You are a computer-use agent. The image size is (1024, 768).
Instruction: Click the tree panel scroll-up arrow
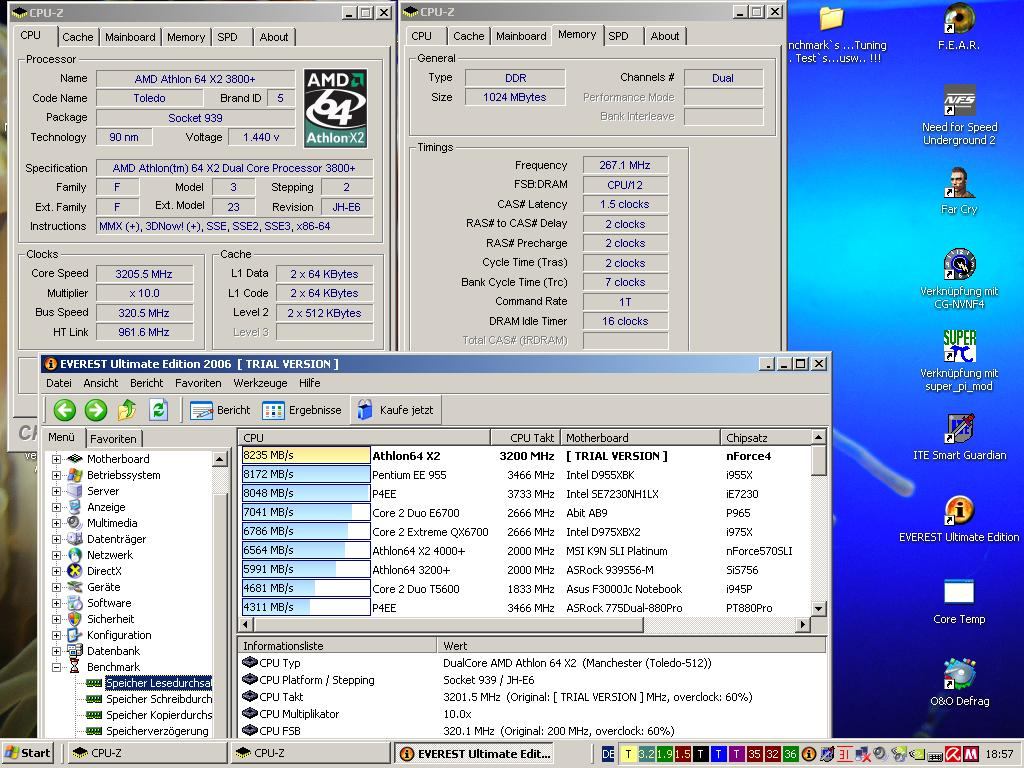tap(219, 459)
